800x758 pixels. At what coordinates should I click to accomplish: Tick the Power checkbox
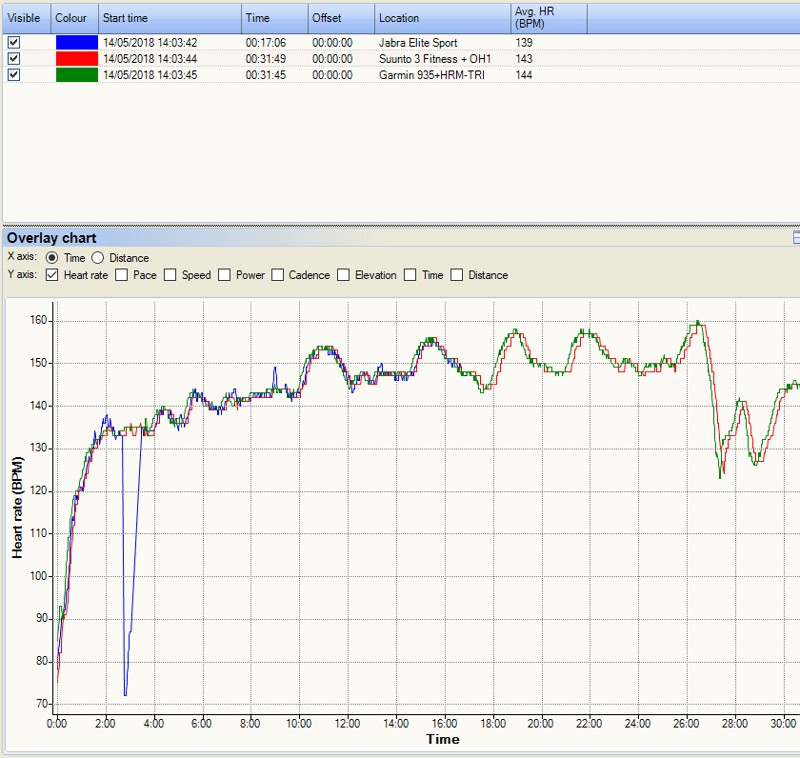[224, 275]
